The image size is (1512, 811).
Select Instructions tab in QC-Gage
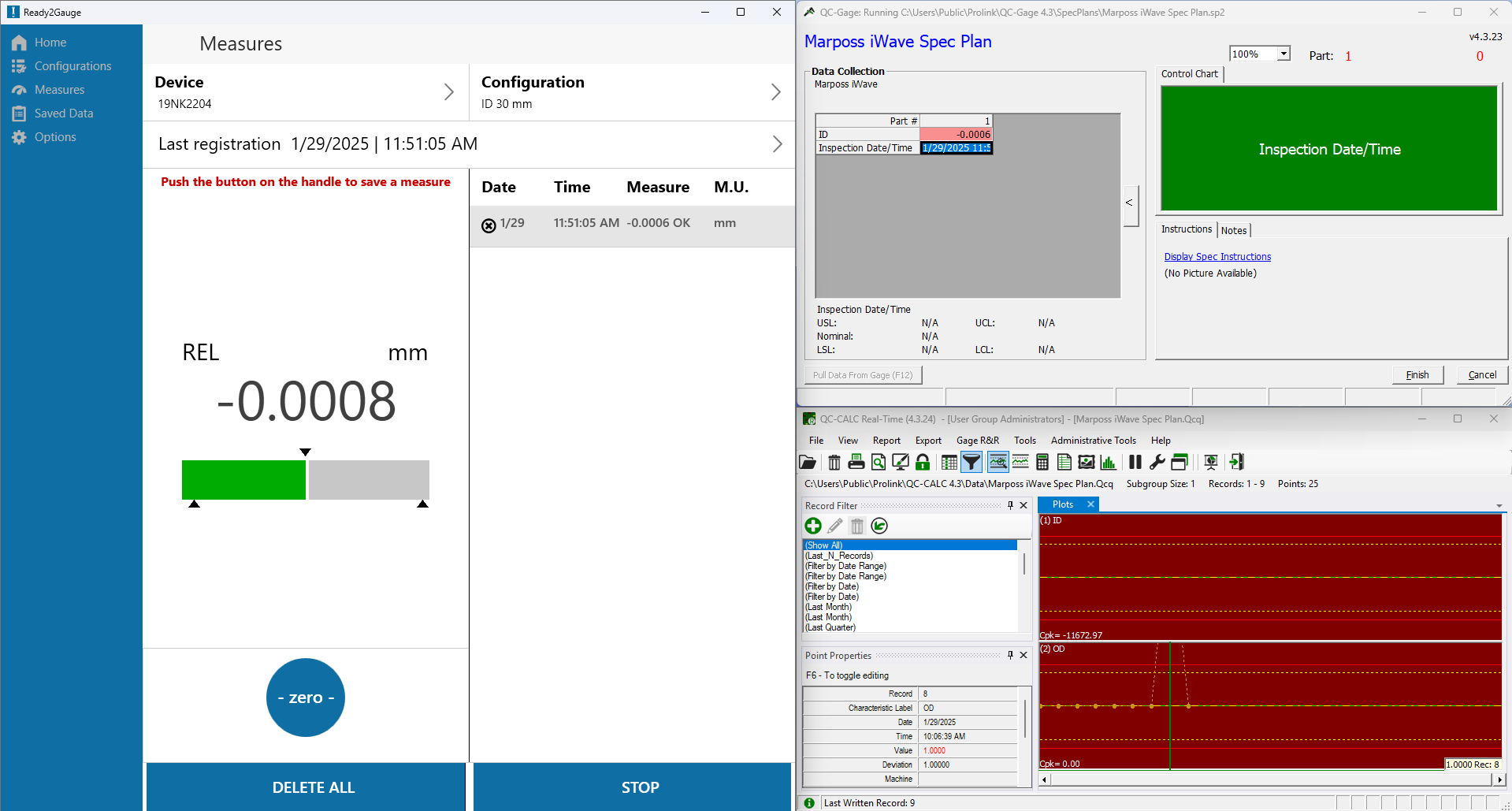(1186, 229)
